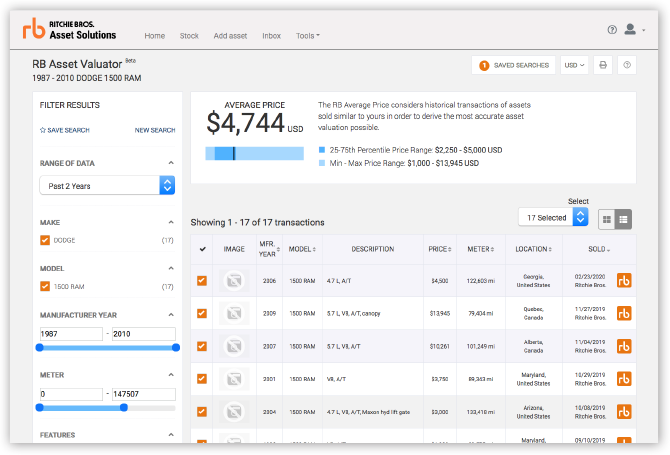This screenshot has width=670, height=455.
Task: Click meter slider's right handle
Action: [x=124, y=408]
